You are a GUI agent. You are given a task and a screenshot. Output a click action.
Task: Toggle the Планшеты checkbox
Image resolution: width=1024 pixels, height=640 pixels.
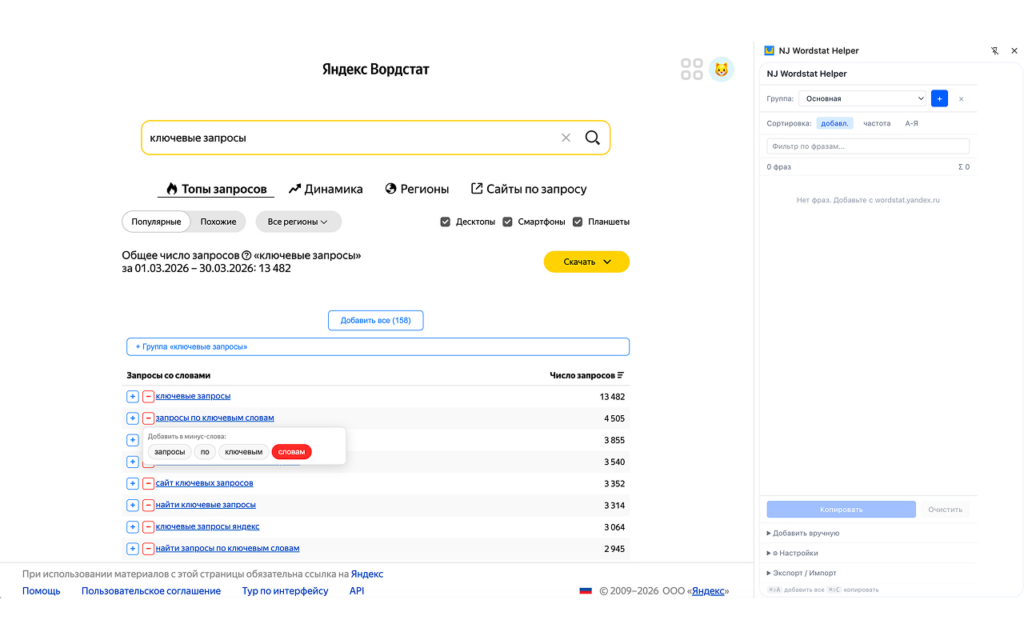578,222
